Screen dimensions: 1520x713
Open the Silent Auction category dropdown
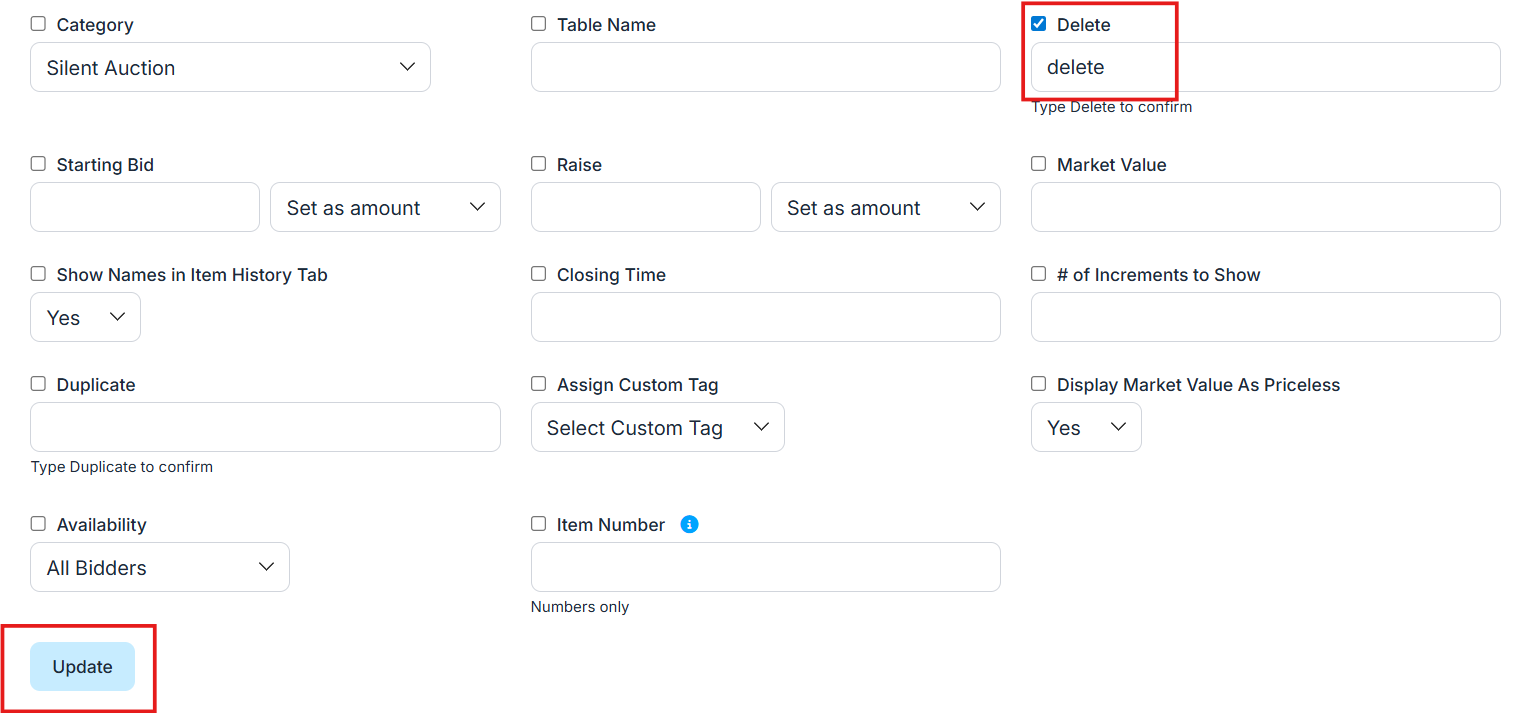click(x=230, y=67)
